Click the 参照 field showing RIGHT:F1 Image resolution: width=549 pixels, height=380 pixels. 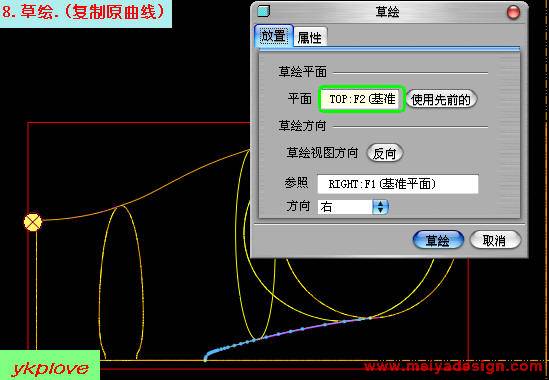click(x=398, y=184)
